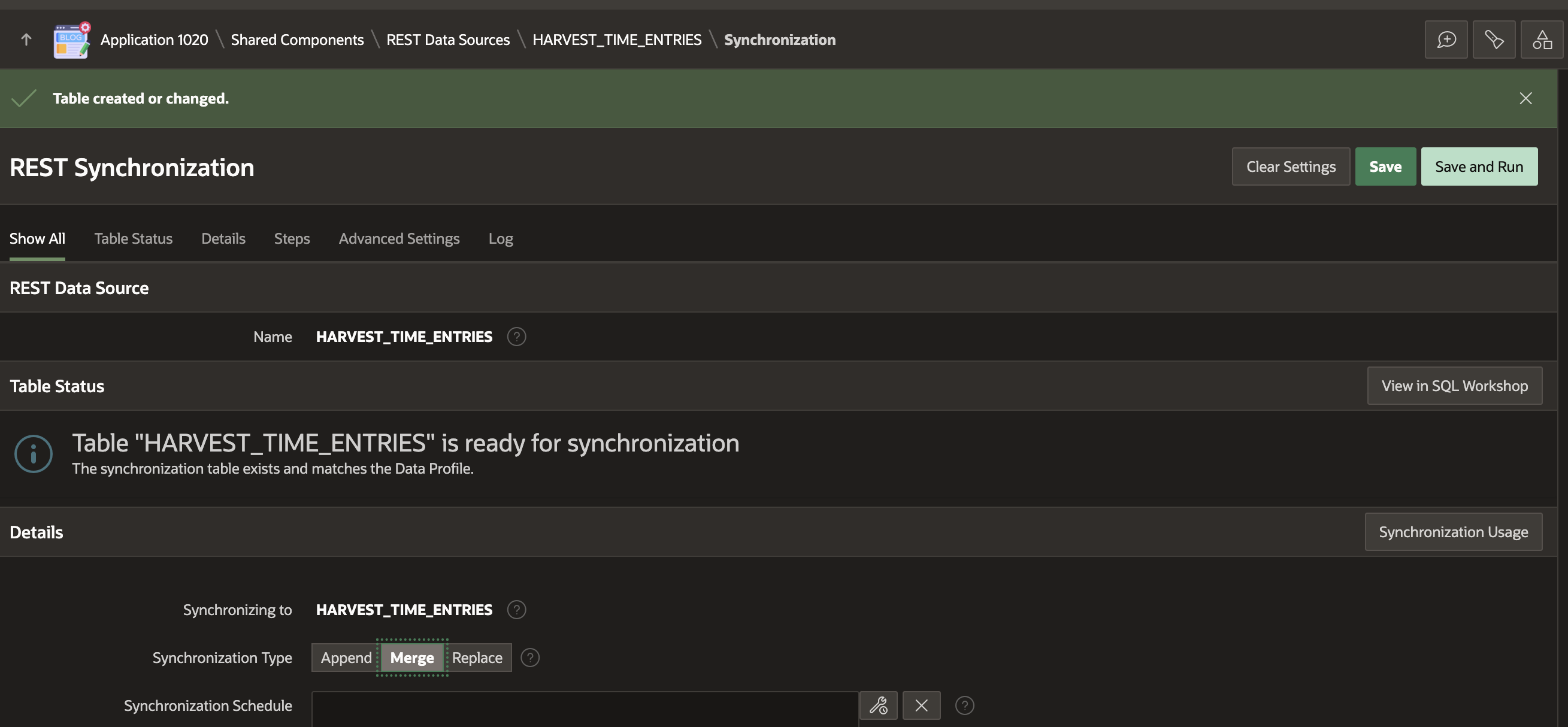The height and width of the screenshot is (727, 1568).
Task: Clear the Synchronization Schedule with X icon
Action: (x=921, y=705)
